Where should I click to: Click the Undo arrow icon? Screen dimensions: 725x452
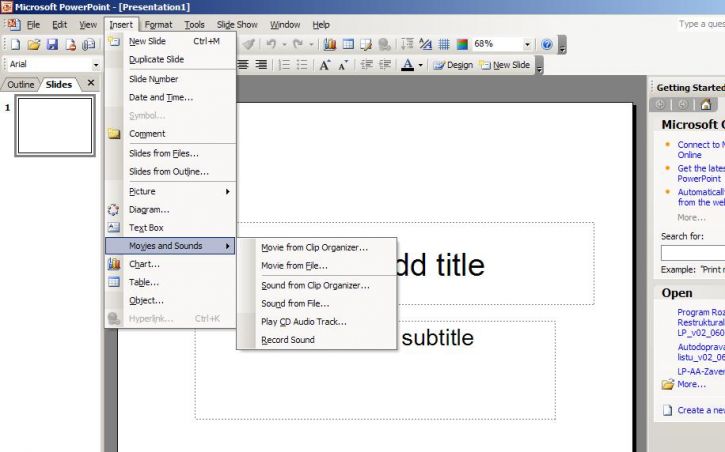coord(271,44)
